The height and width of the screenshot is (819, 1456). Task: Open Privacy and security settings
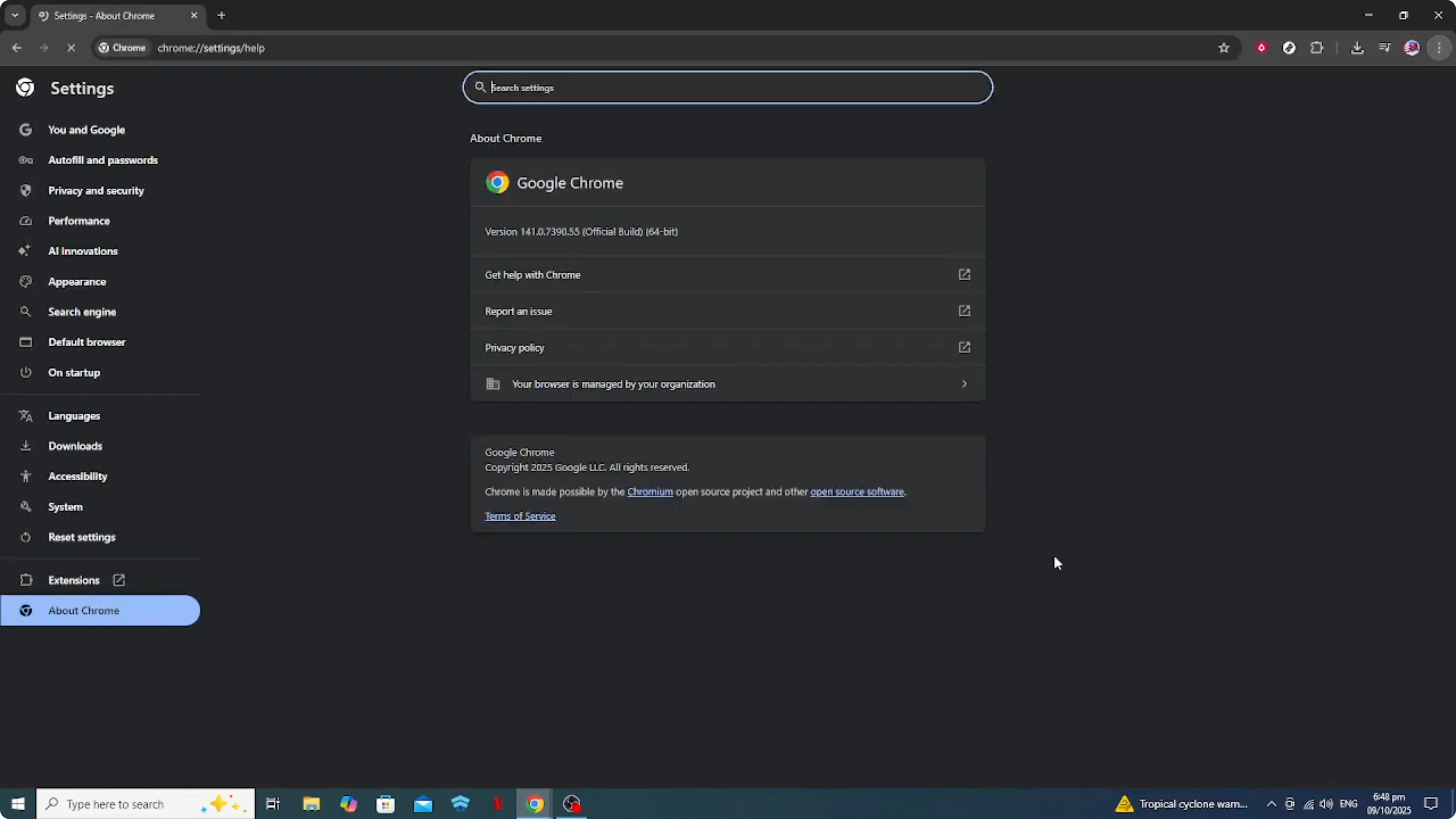coord(96,190)
